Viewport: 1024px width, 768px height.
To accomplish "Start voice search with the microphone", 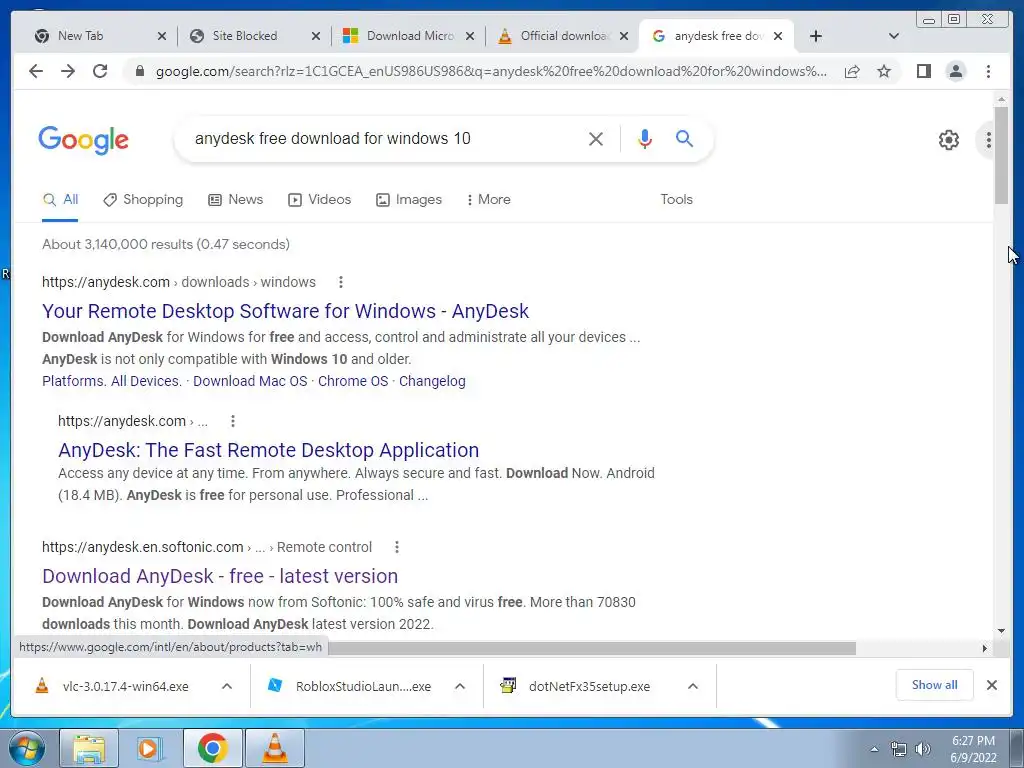I will click(x=645, y=138).
